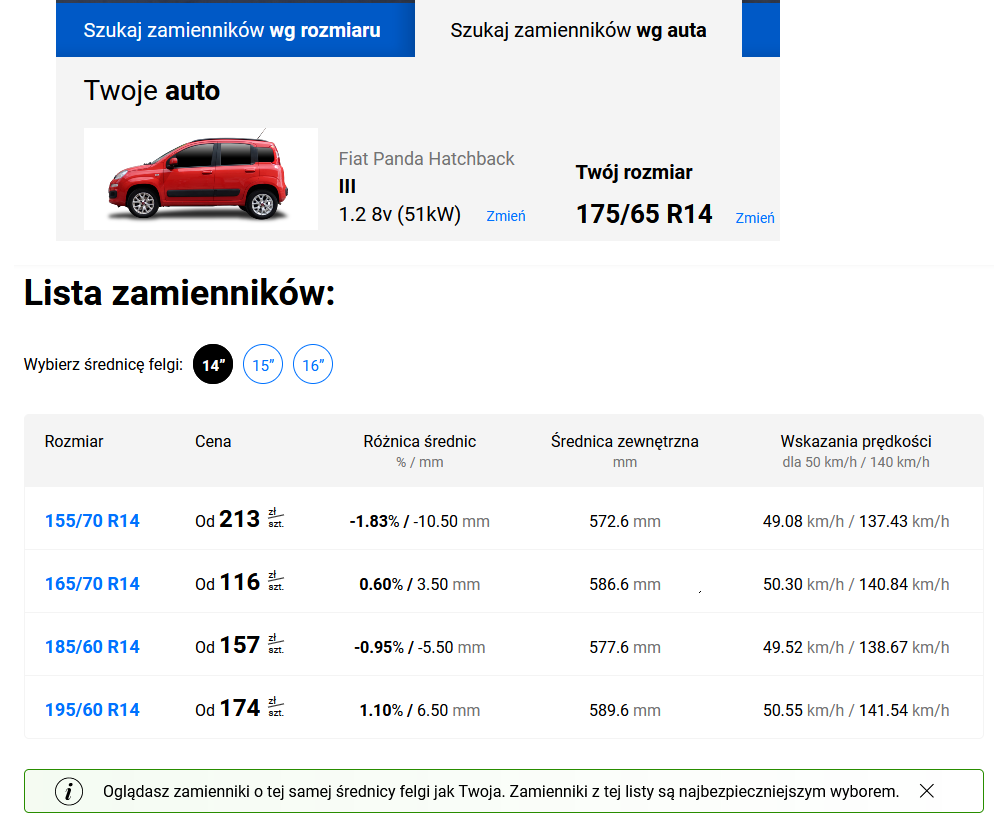Click 'Zmień' link next to the car engine
Screen dimensions: 994x822
tap(506, 216)
